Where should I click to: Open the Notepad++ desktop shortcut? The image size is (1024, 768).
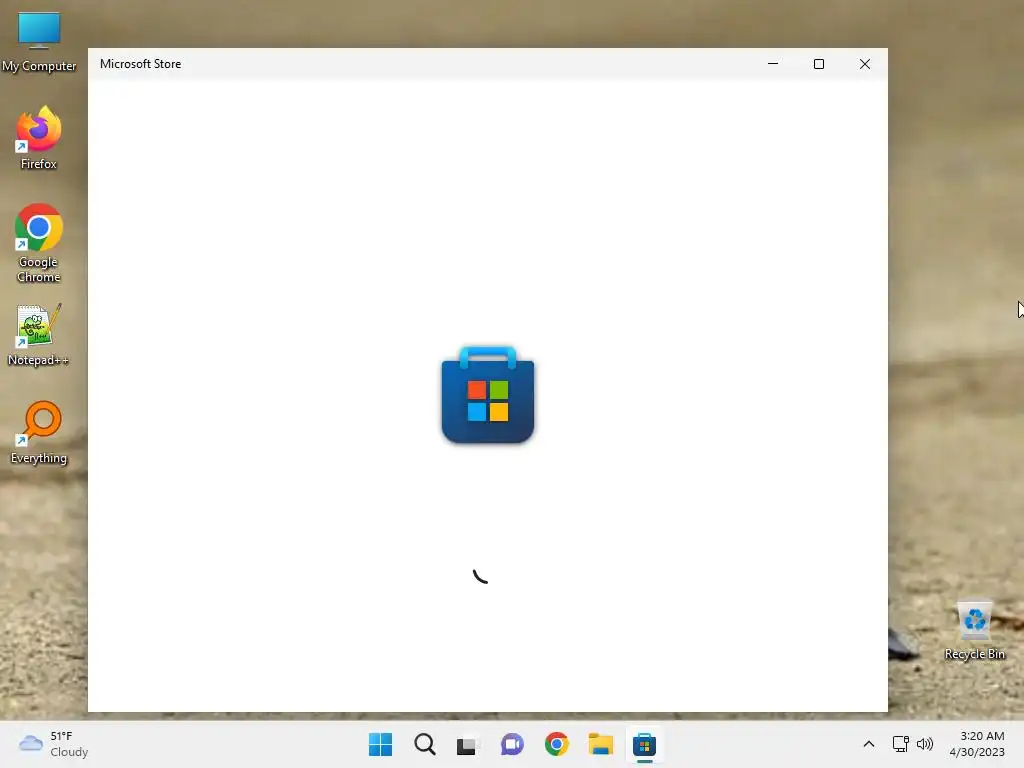[x=39, y=334]
